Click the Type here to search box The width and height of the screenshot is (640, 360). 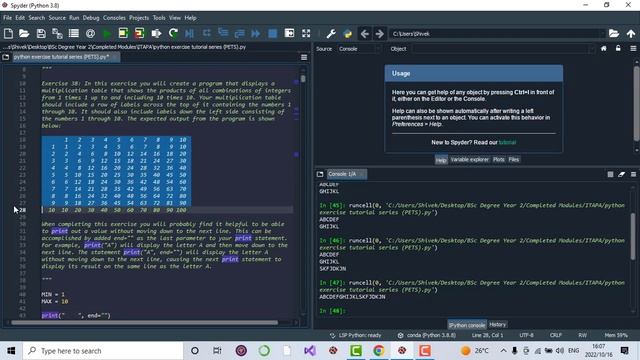(x=103, y=351)
